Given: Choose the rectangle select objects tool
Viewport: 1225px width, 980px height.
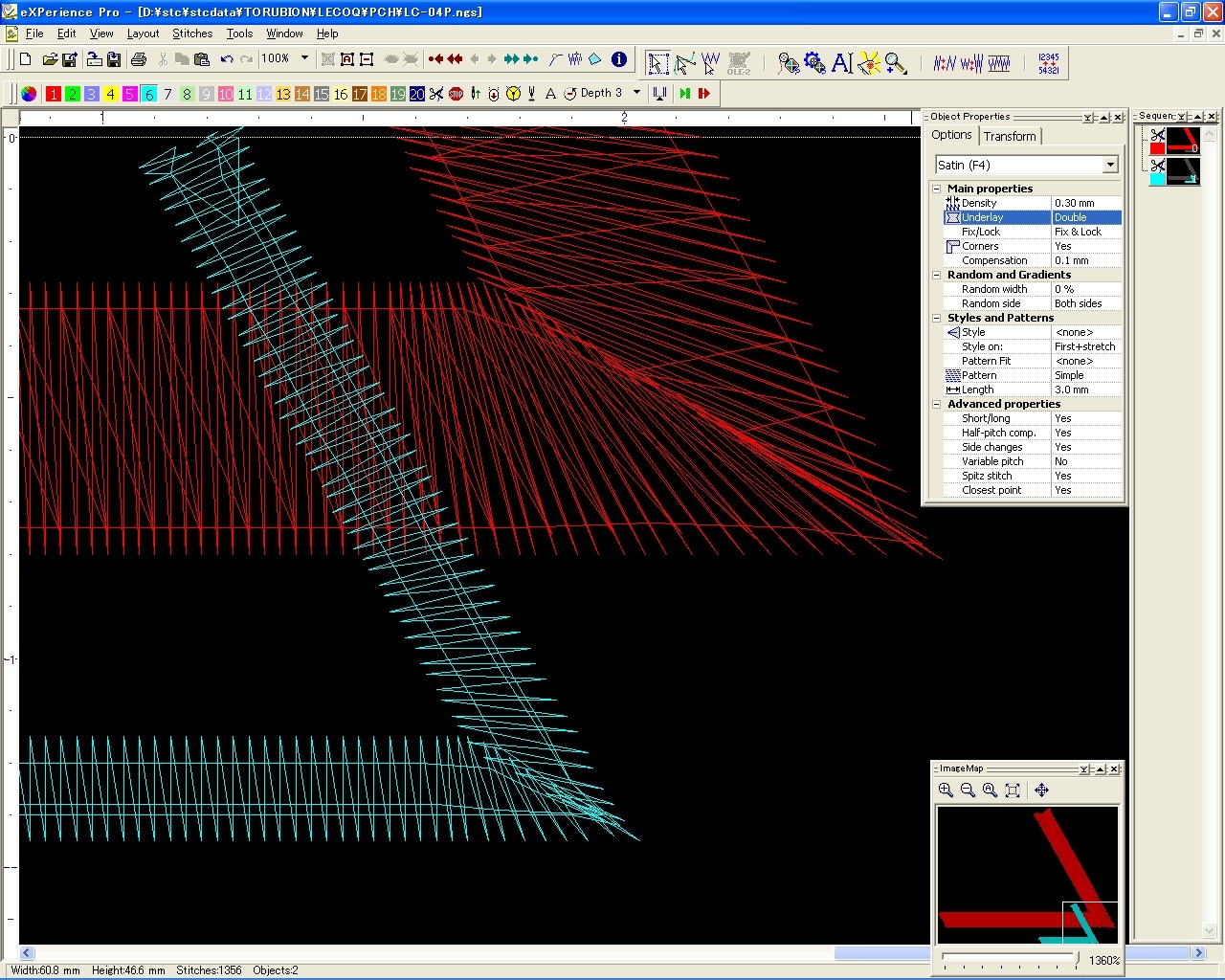Looking at the screenshot, I should 658,63.
